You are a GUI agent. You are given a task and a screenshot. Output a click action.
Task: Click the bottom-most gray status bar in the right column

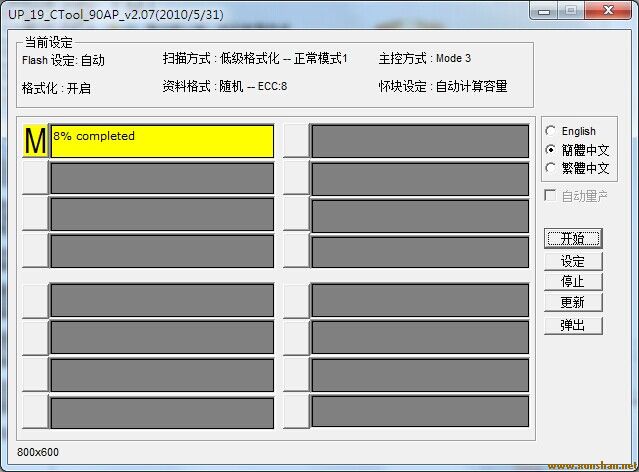[x=420, y=411]
